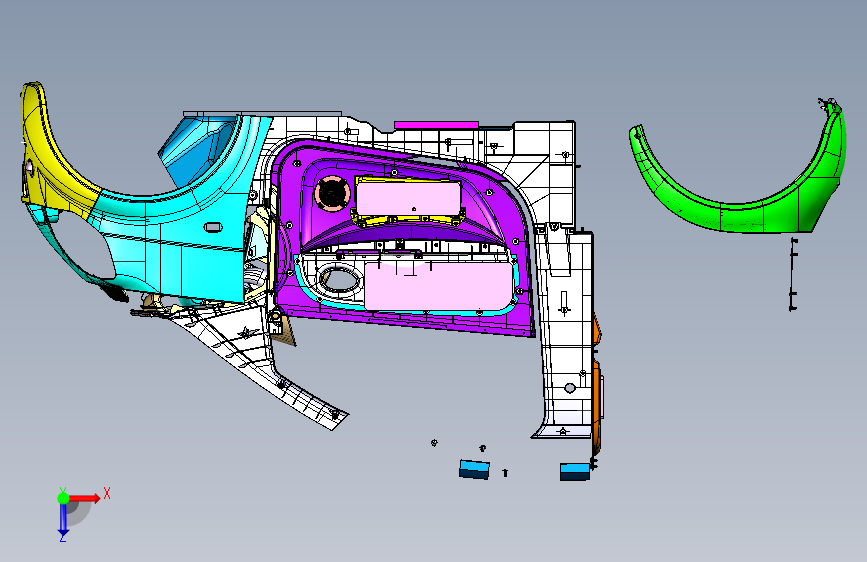Pick the cyan quarter panel surface
867x562 pixels.
pyautogui.click(x=177, y=243)
